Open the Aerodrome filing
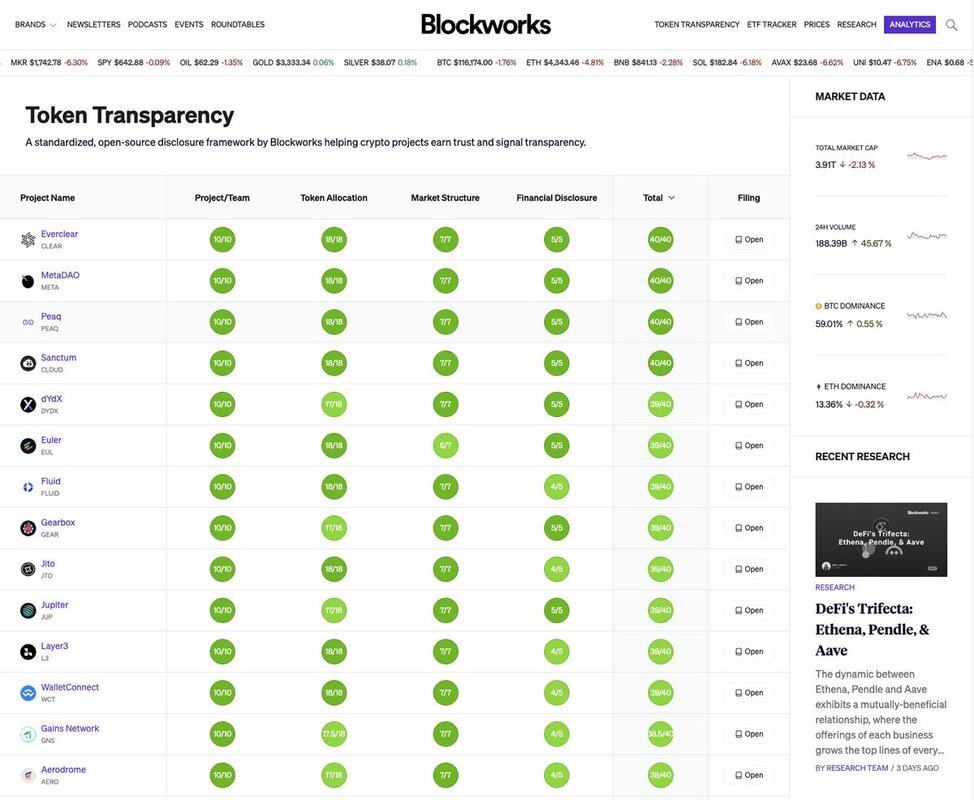The height and width of the screenshot is (800, 974). point(749,775)
